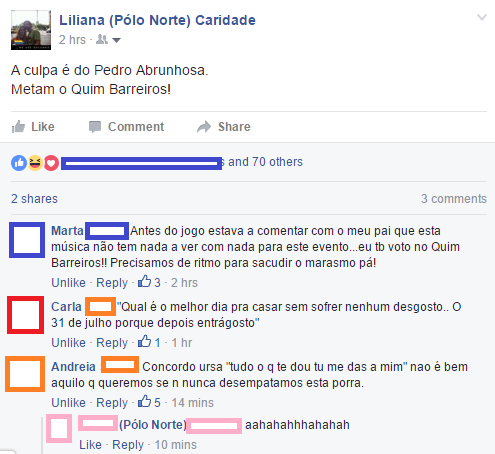Unlike Marta's comment

tap(68, 283)
